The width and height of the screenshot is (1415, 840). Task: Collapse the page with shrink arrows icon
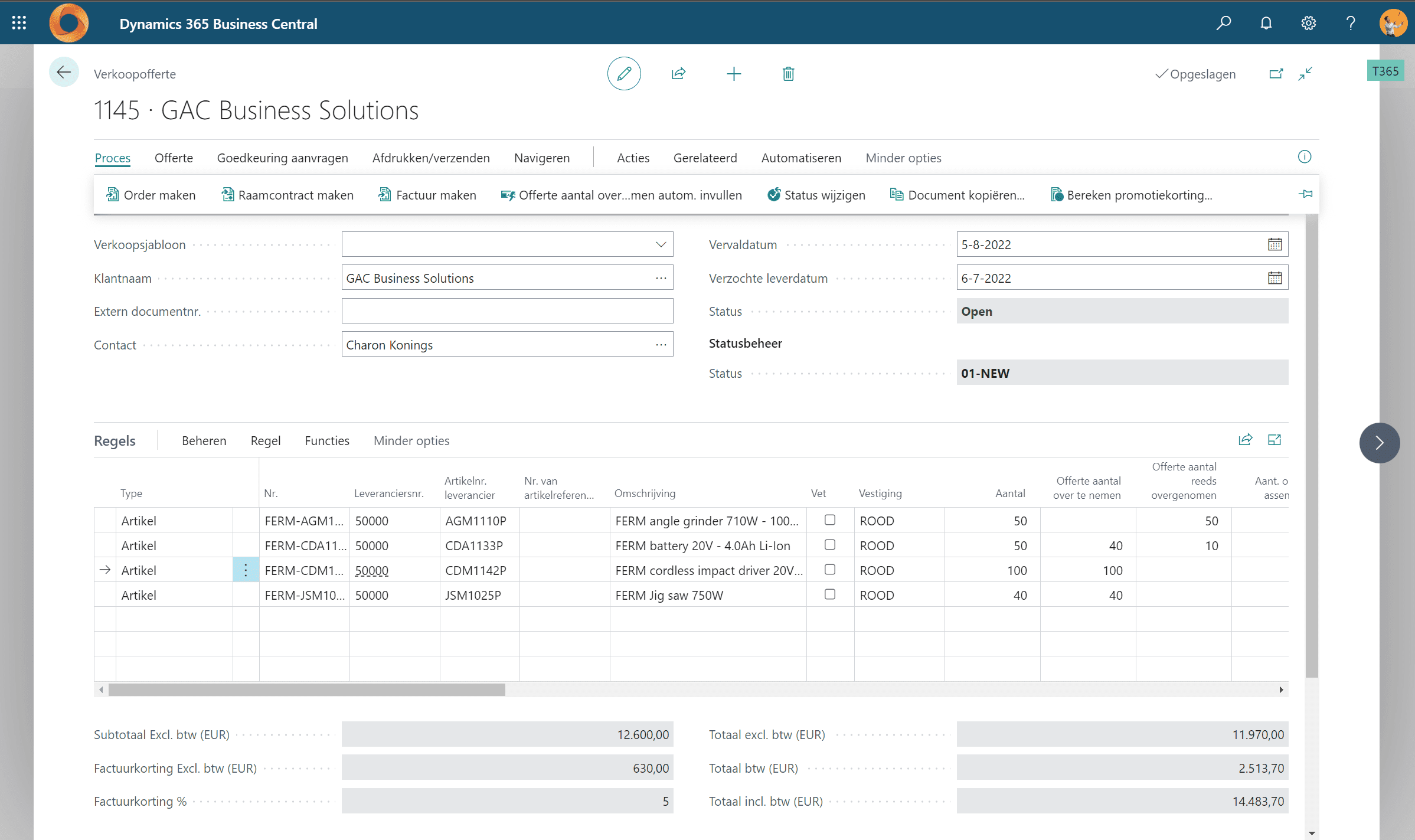[1305, 74]
